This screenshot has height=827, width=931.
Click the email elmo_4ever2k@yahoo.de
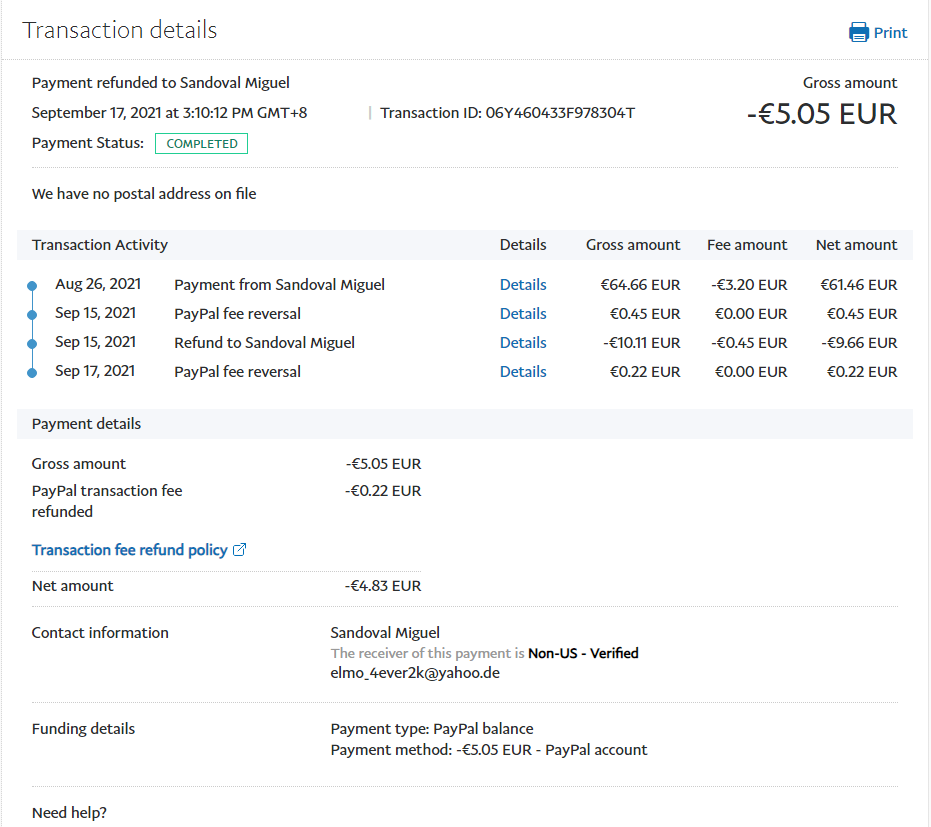(415, 673)
